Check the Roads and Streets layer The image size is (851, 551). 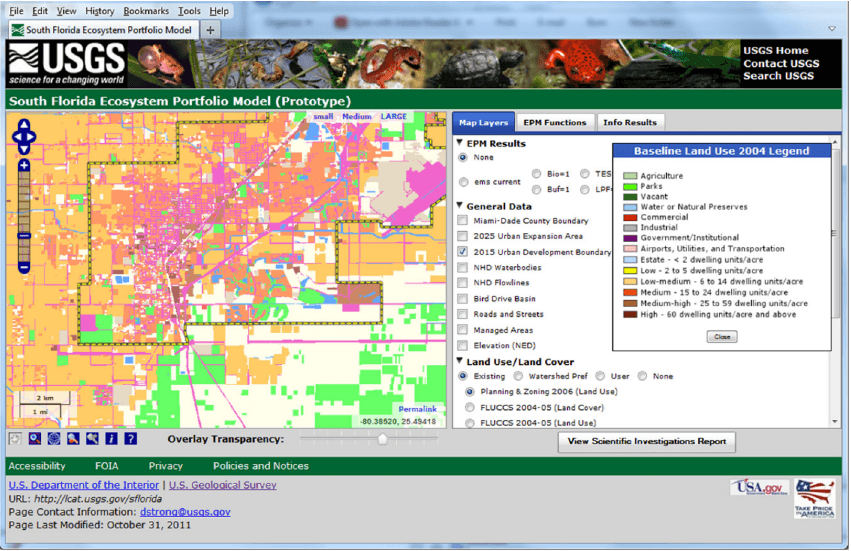pyautogui.click(x=461, y=314)
